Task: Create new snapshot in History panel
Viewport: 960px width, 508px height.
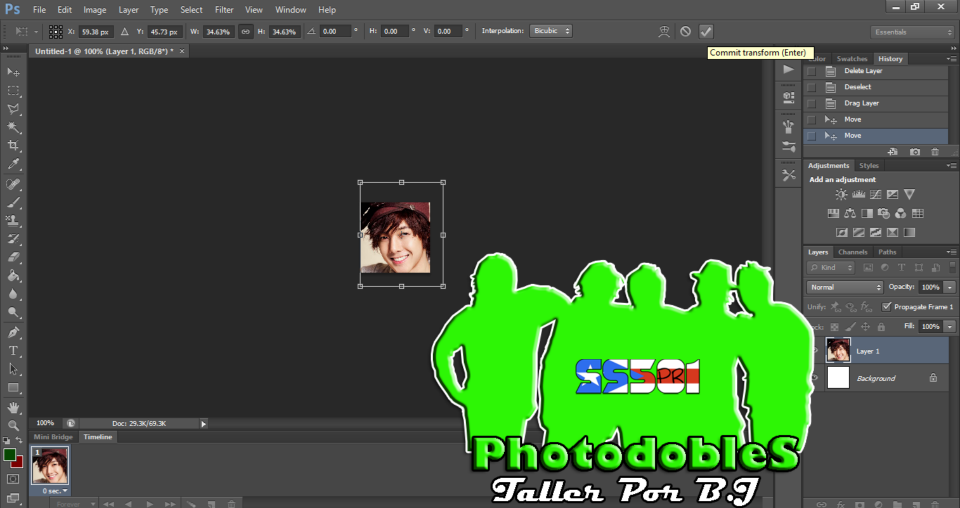Action: tap(915, 152)
